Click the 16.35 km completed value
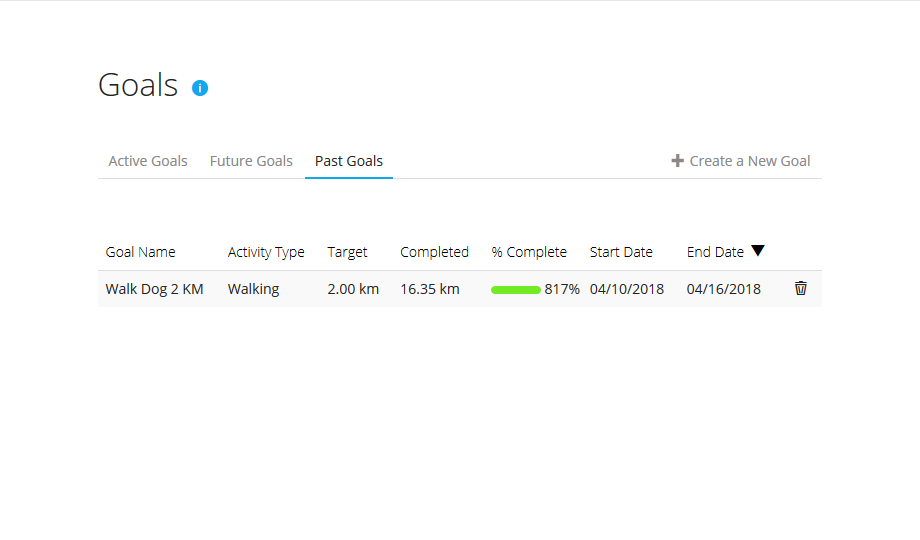 pyautogui.click(x=430, y=289)
